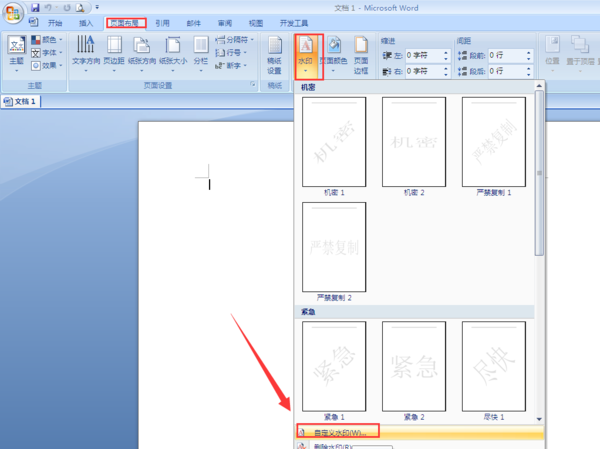Select the 文档 1 document tab
Viewport: 600px width, 449px height.
pyautogui.click(x=20, y=101)
